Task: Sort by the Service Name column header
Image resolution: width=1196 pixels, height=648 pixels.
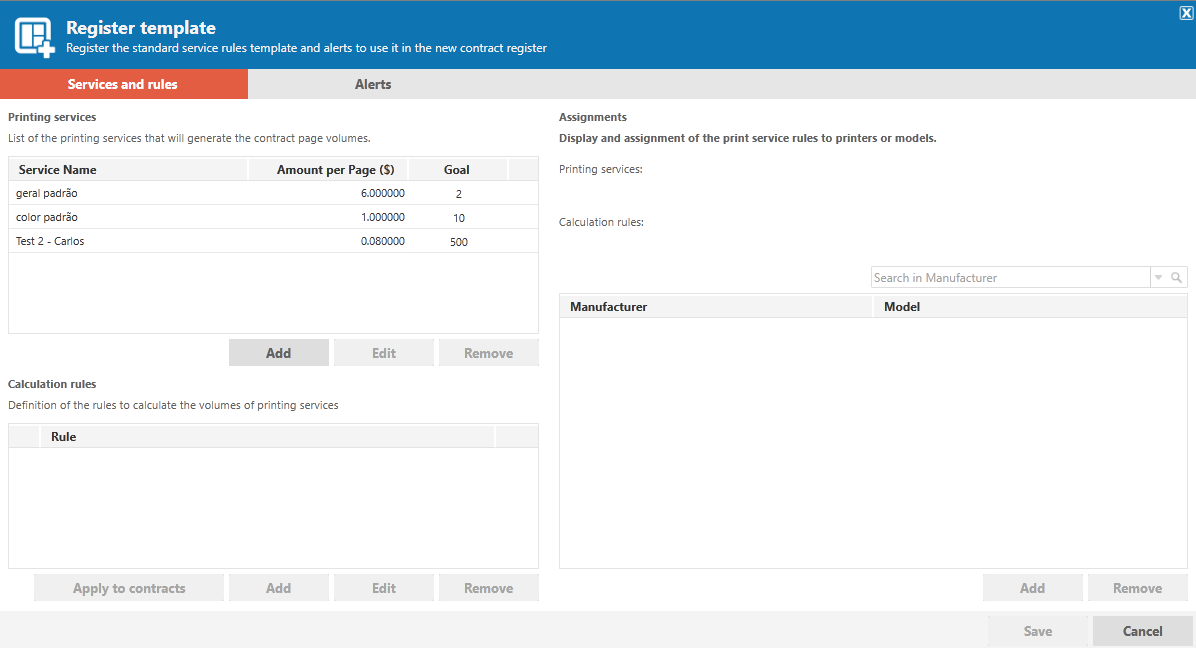Action: tap(128, 169)
